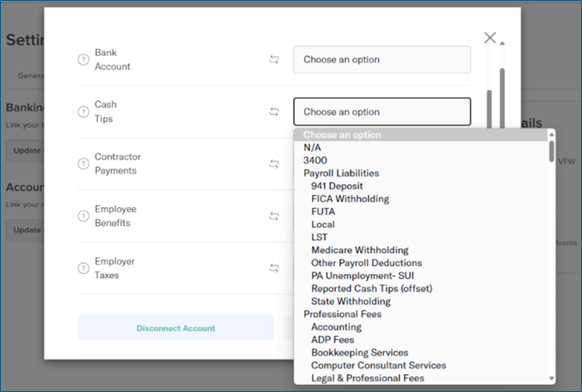Screen dimensions: 582x392
Task: Click the sync arrows icon for Contractor Payments
Action: click(x=274, y=164)
